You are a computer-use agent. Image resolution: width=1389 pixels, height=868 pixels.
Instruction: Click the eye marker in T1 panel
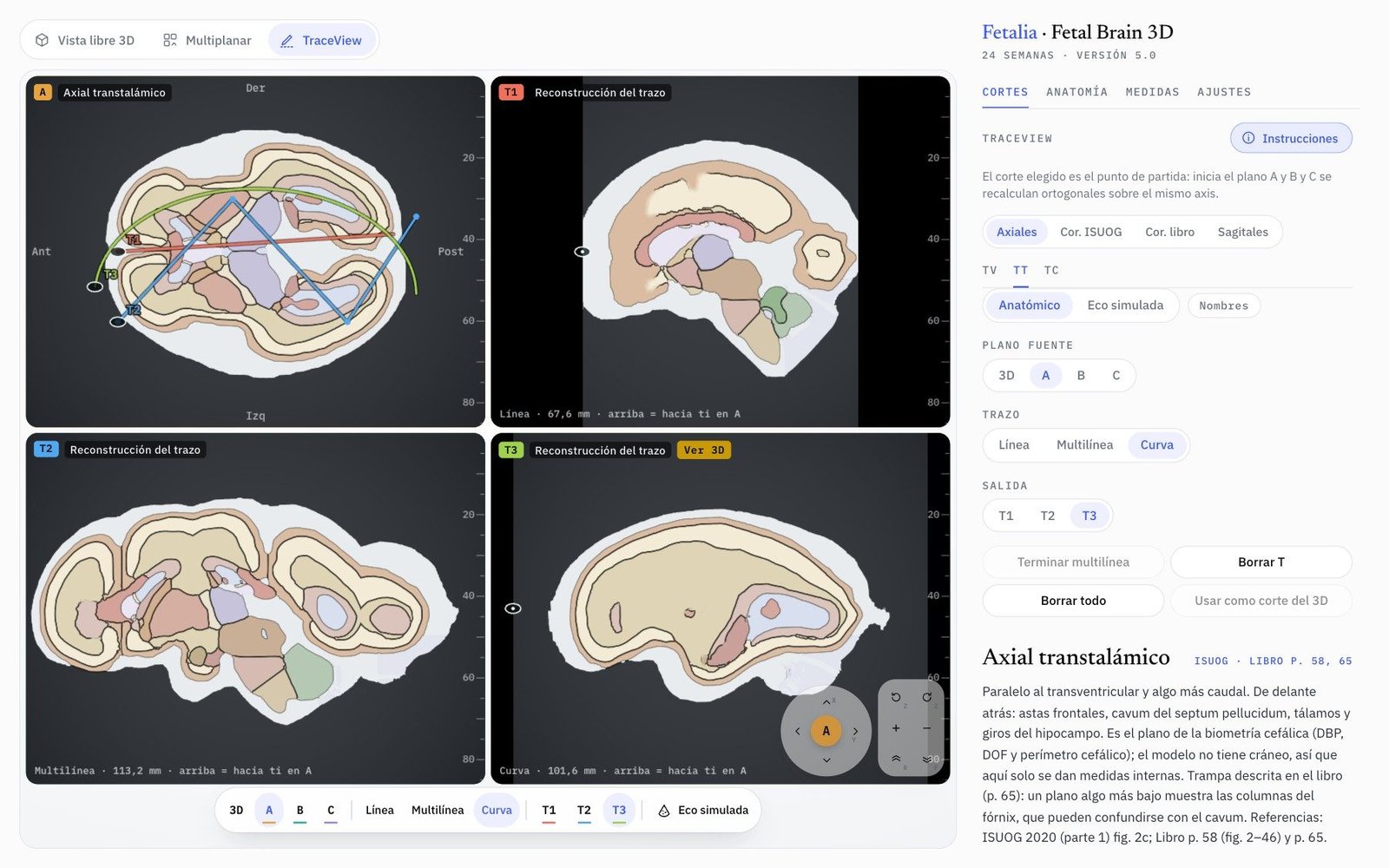582,252
